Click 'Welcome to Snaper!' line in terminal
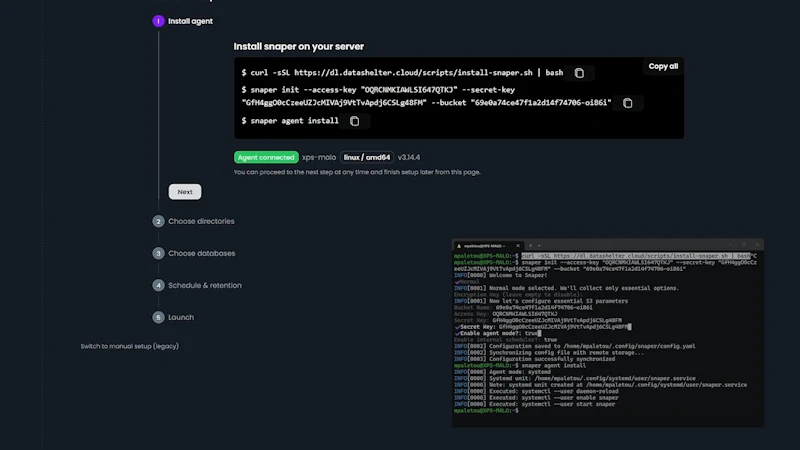Viewport: 800px width, 450px height. tap(501, 276)
